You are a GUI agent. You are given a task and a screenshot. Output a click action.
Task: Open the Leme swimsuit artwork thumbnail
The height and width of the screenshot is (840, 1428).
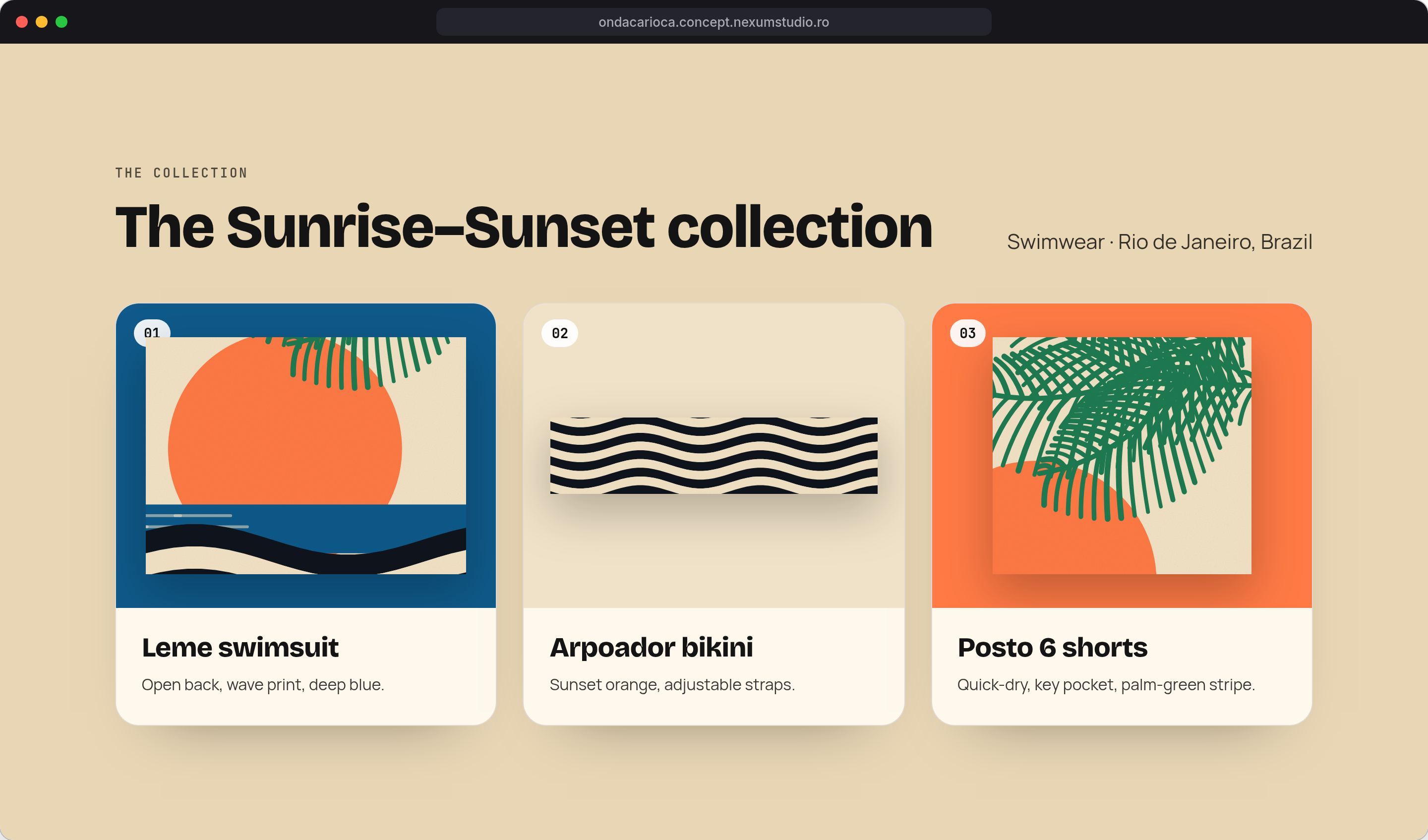[x=306, y=456]
